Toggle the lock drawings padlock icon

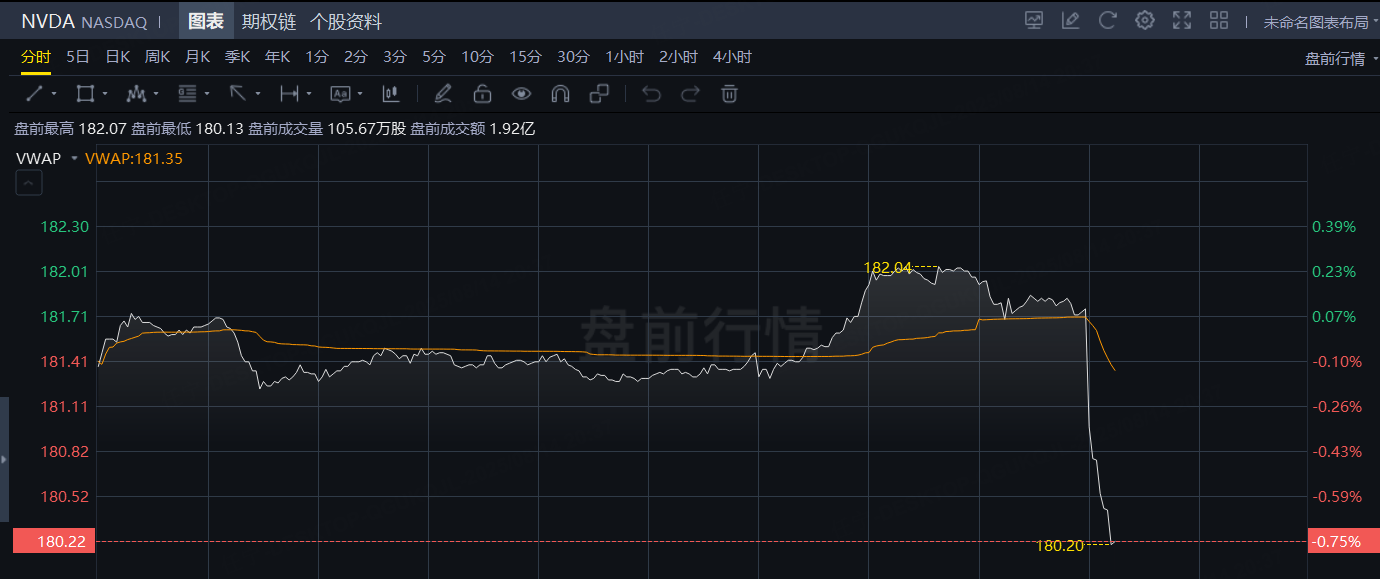[482, 94]
